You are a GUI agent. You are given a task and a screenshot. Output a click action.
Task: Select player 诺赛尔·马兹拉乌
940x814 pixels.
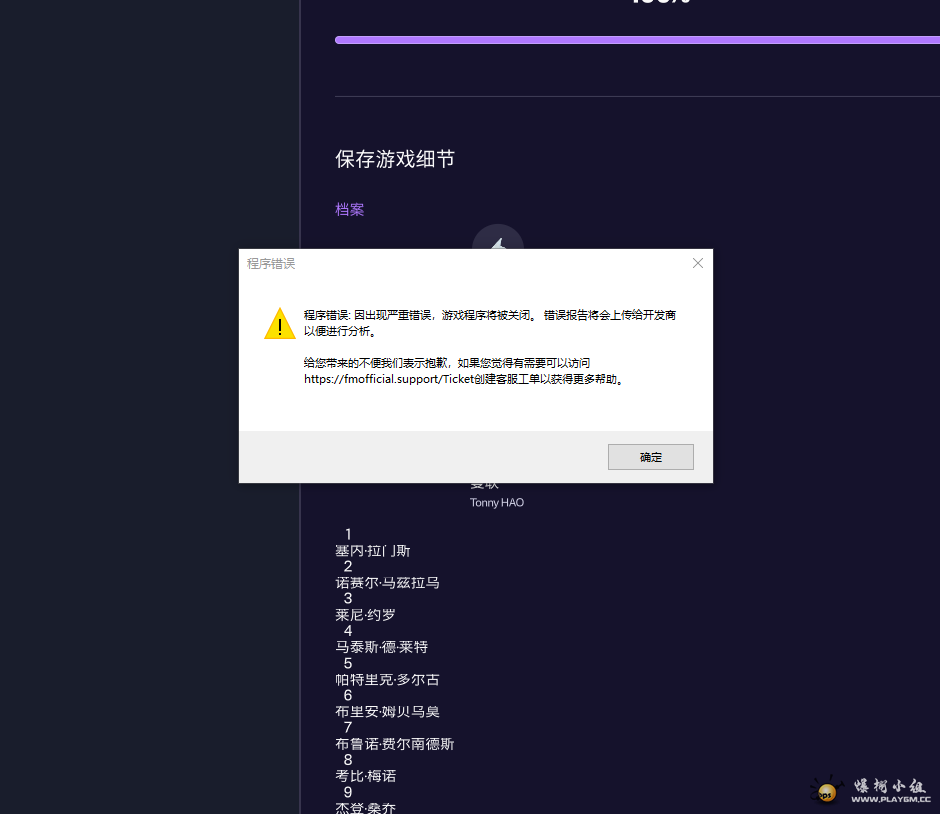(x=387, y=583)
